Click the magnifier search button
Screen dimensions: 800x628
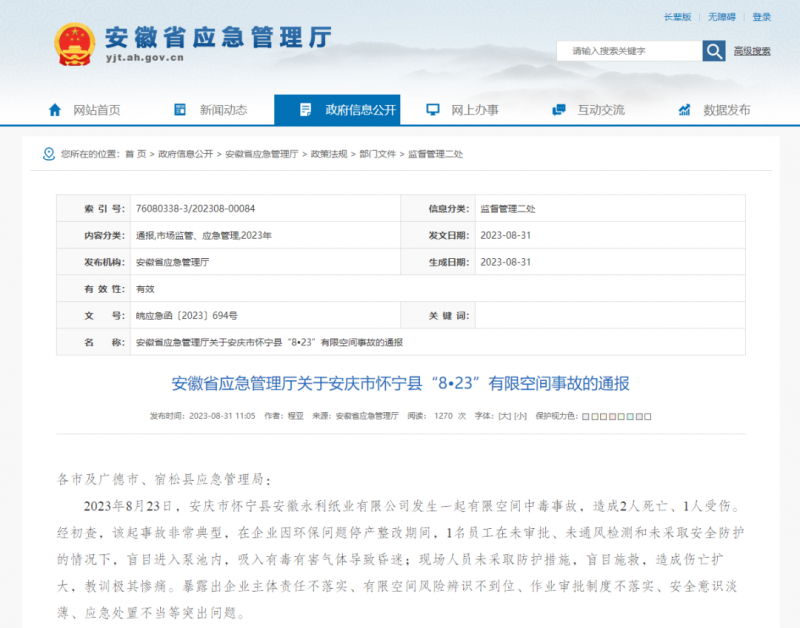[x=714, y=51]
